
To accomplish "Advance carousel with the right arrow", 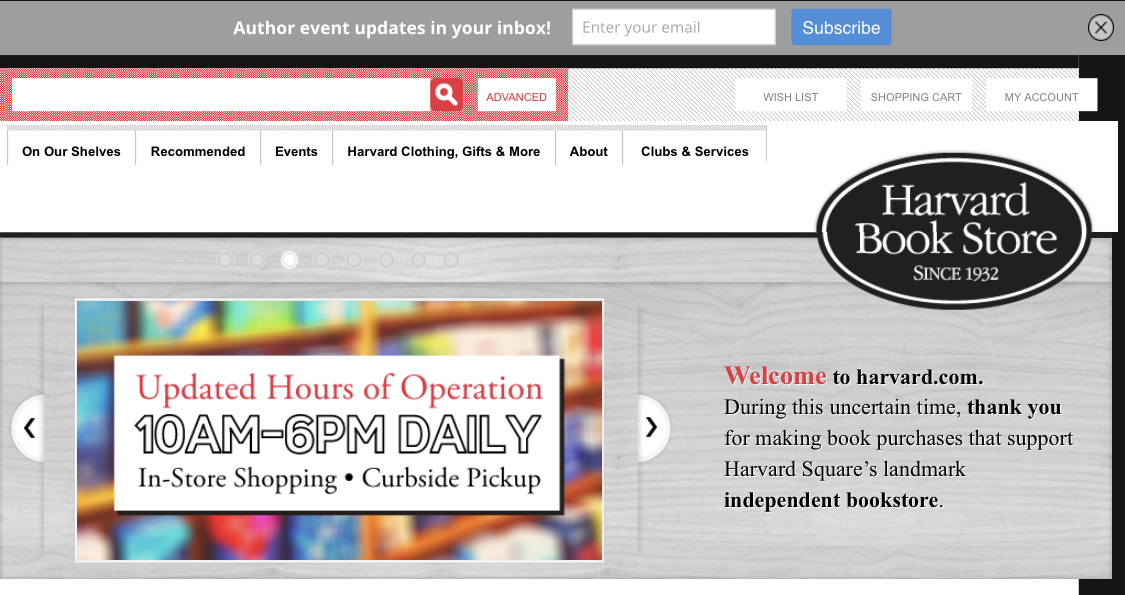I will click(x=652, y=428).
